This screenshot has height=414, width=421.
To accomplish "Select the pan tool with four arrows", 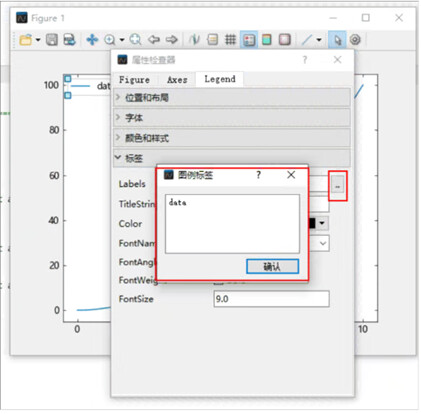I will pos(92,40).
